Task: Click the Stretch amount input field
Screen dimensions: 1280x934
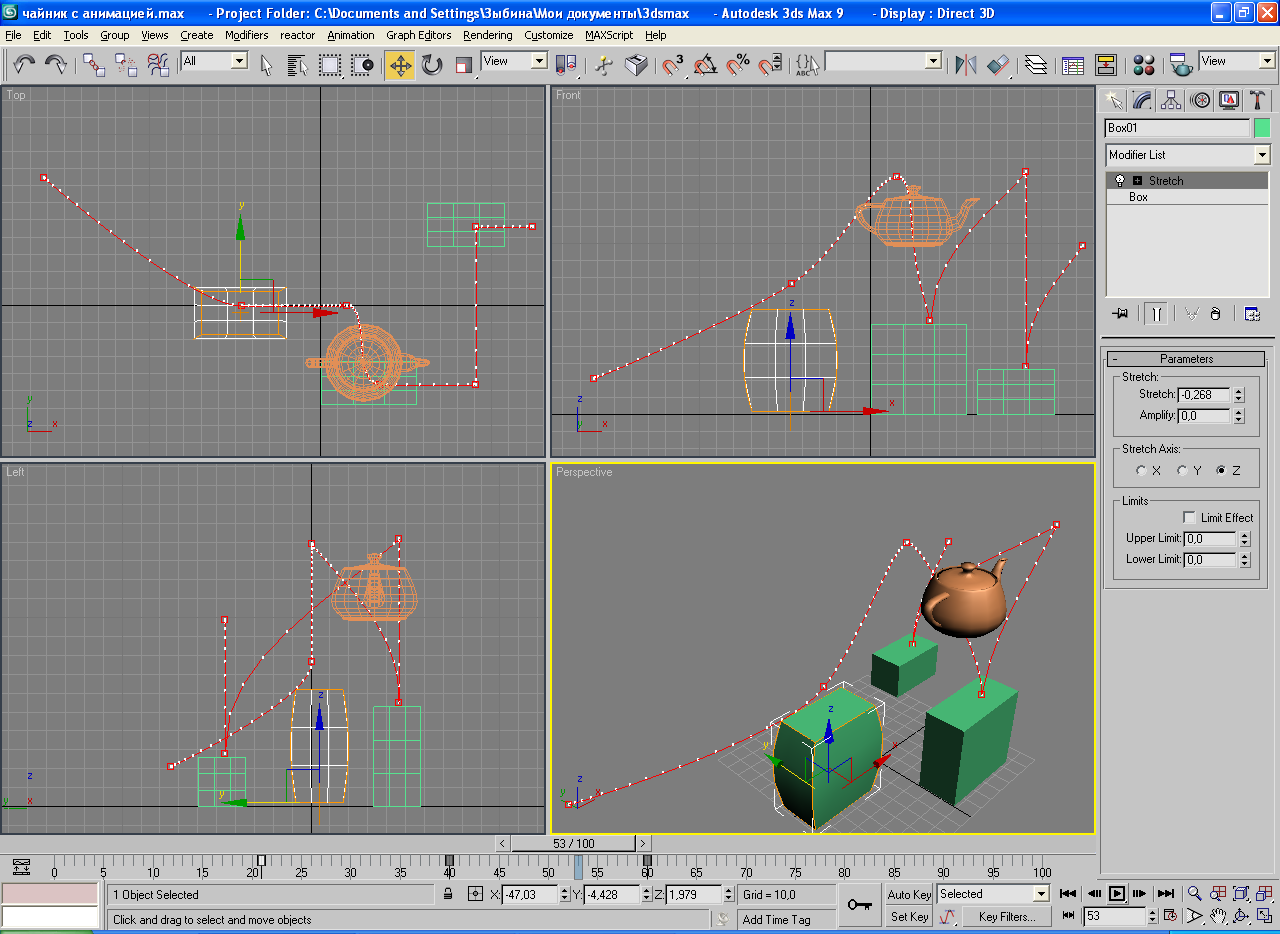Action: (x=1204, y=395)
